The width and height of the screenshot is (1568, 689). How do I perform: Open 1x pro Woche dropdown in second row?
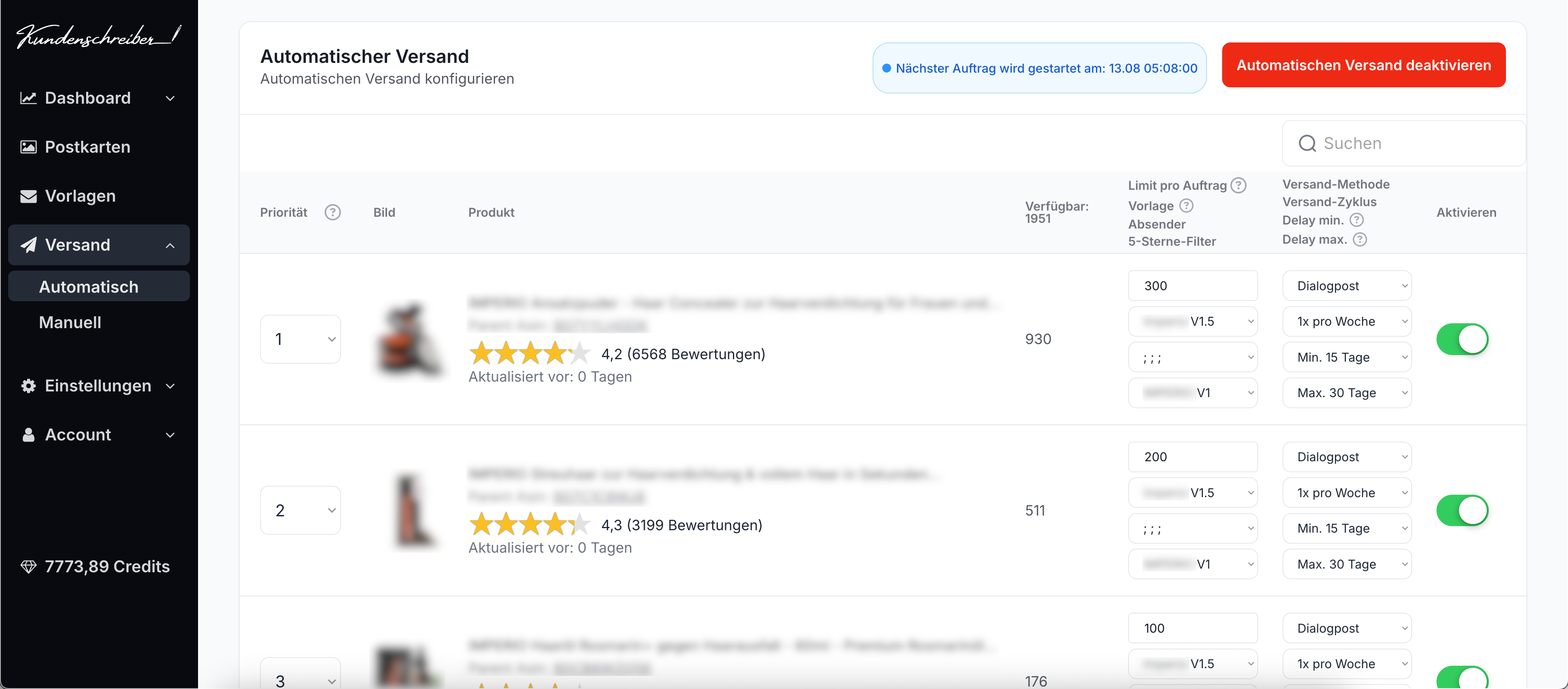(1346, 492)
